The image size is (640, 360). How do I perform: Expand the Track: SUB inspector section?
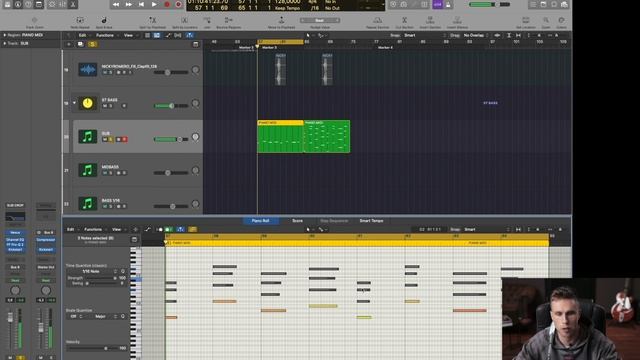click(5, 43)
